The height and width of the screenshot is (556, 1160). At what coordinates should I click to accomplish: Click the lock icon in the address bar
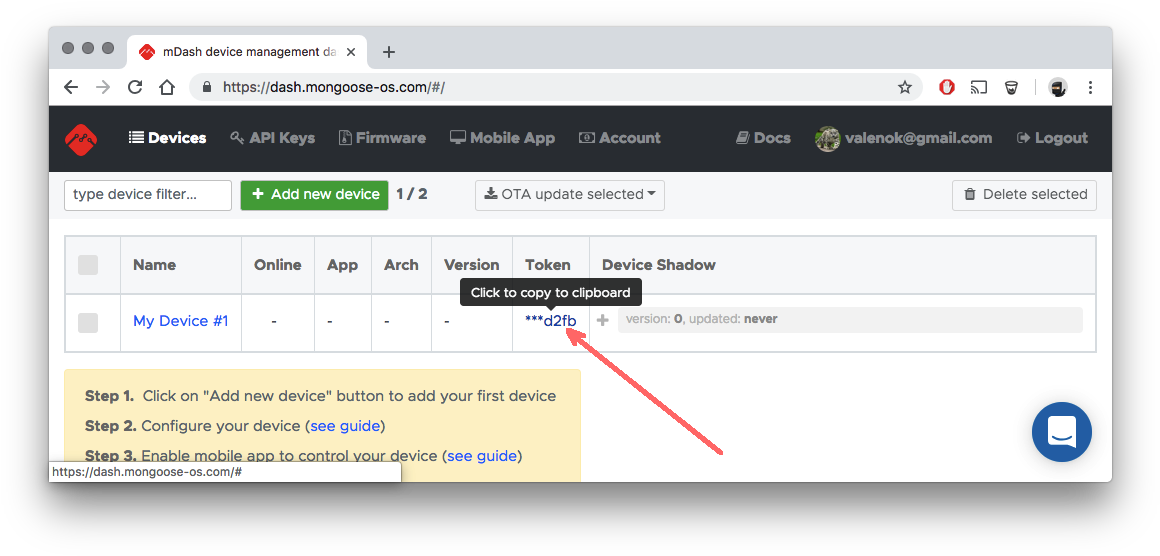coord(206,87)
